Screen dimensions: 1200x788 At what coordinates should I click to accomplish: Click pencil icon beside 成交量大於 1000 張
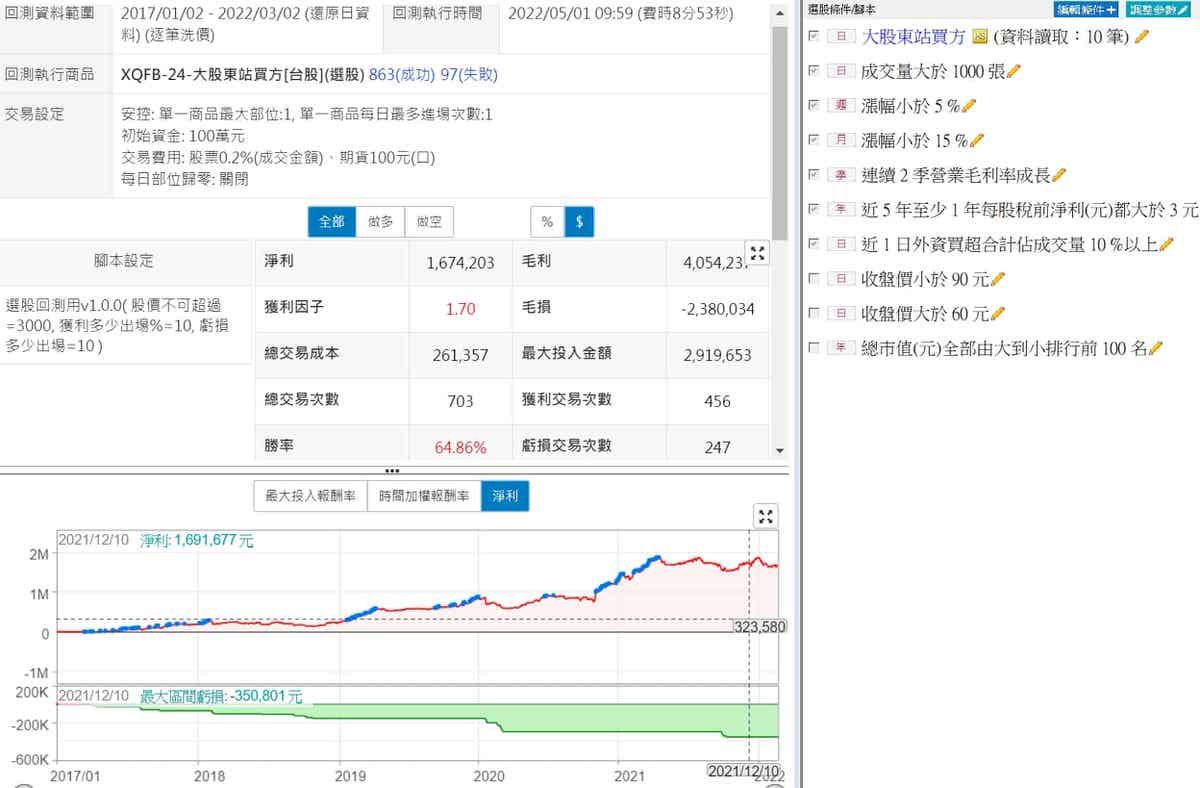pos(1013,71)
